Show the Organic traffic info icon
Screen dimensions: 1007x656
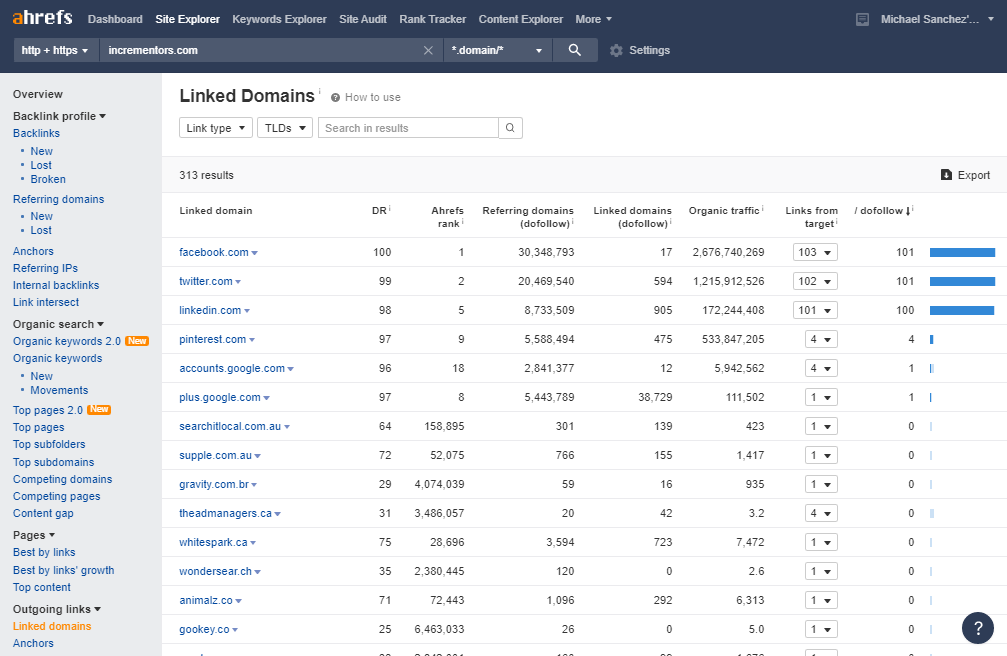762,208
